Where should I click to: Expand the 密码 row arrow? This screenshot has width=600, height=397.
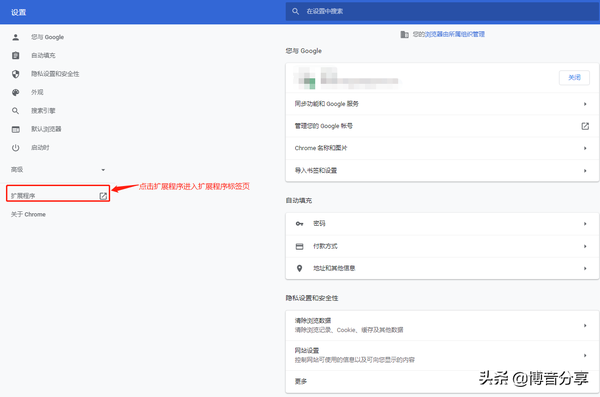[585, 224]
